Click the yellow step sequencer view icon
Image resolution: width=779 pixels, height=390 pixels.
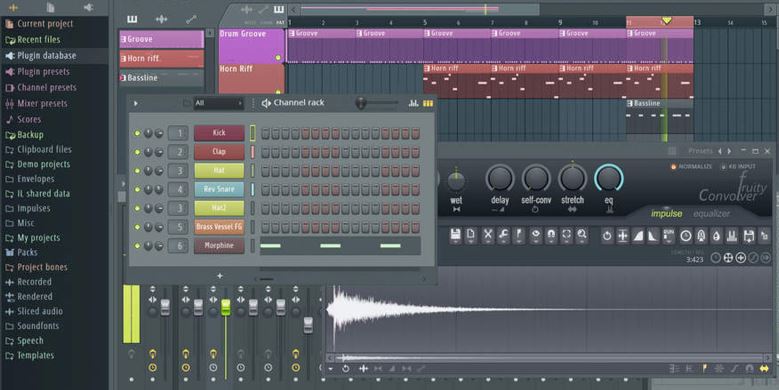point(428,103)
